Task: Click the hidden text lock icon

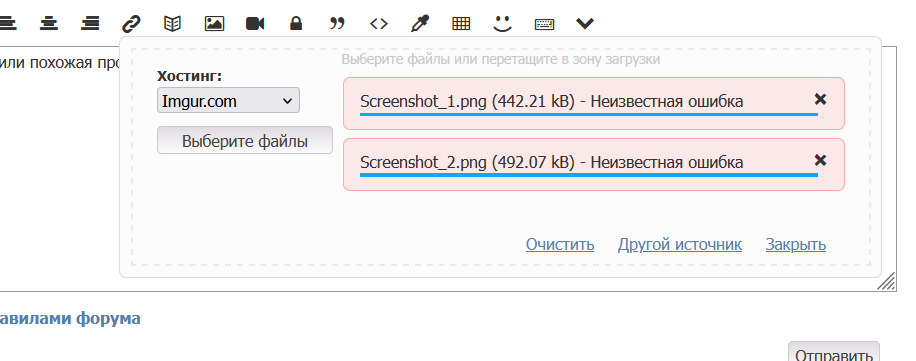Action: [296, 23]
